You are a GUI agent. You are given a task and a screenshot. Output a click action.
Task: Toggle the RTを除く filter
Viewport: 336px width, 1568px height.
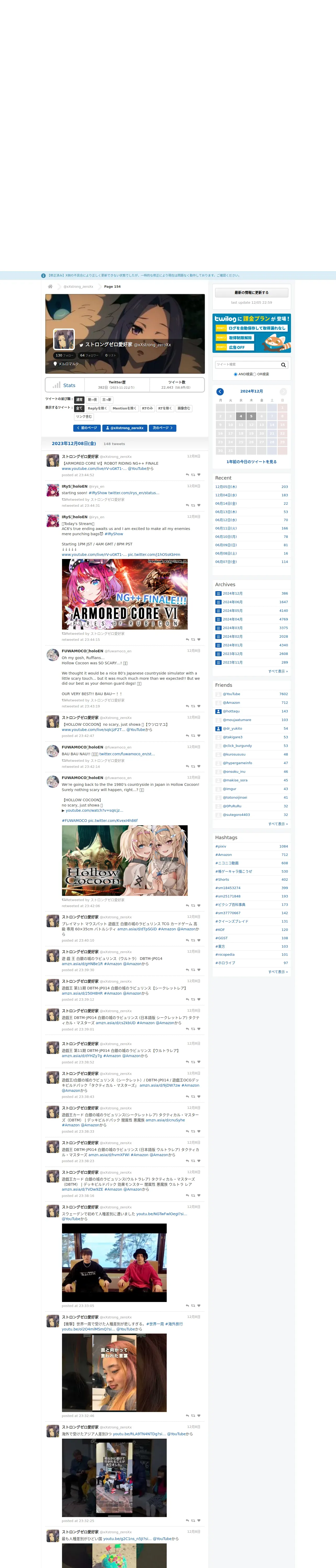(165, 408)
